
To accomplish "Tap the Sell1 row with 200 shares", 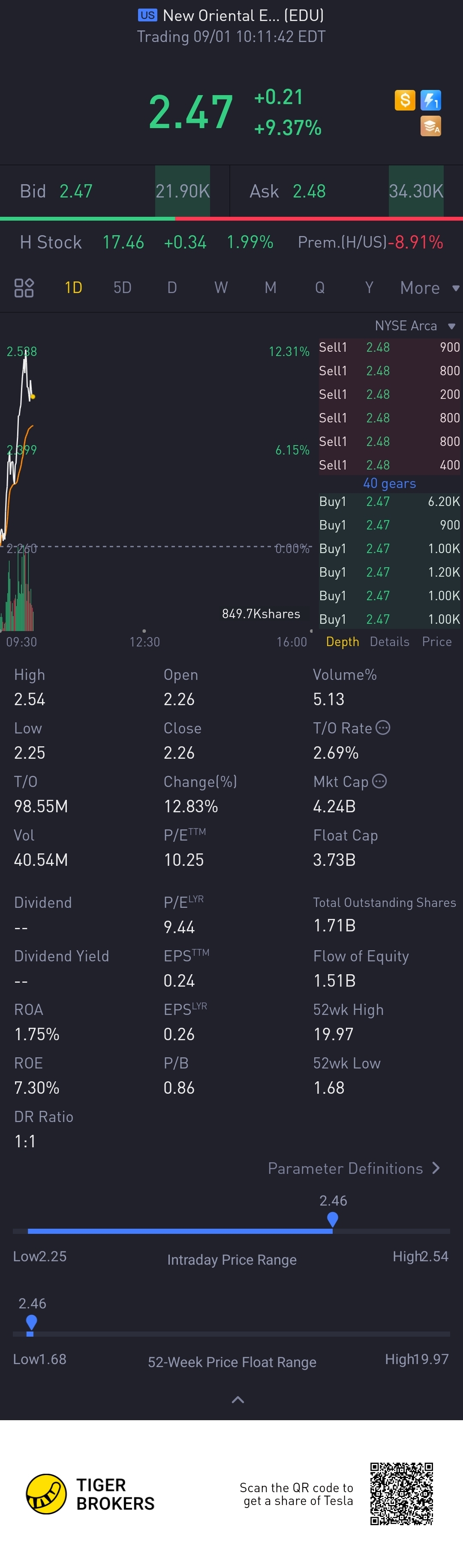I will click(389, 395).
